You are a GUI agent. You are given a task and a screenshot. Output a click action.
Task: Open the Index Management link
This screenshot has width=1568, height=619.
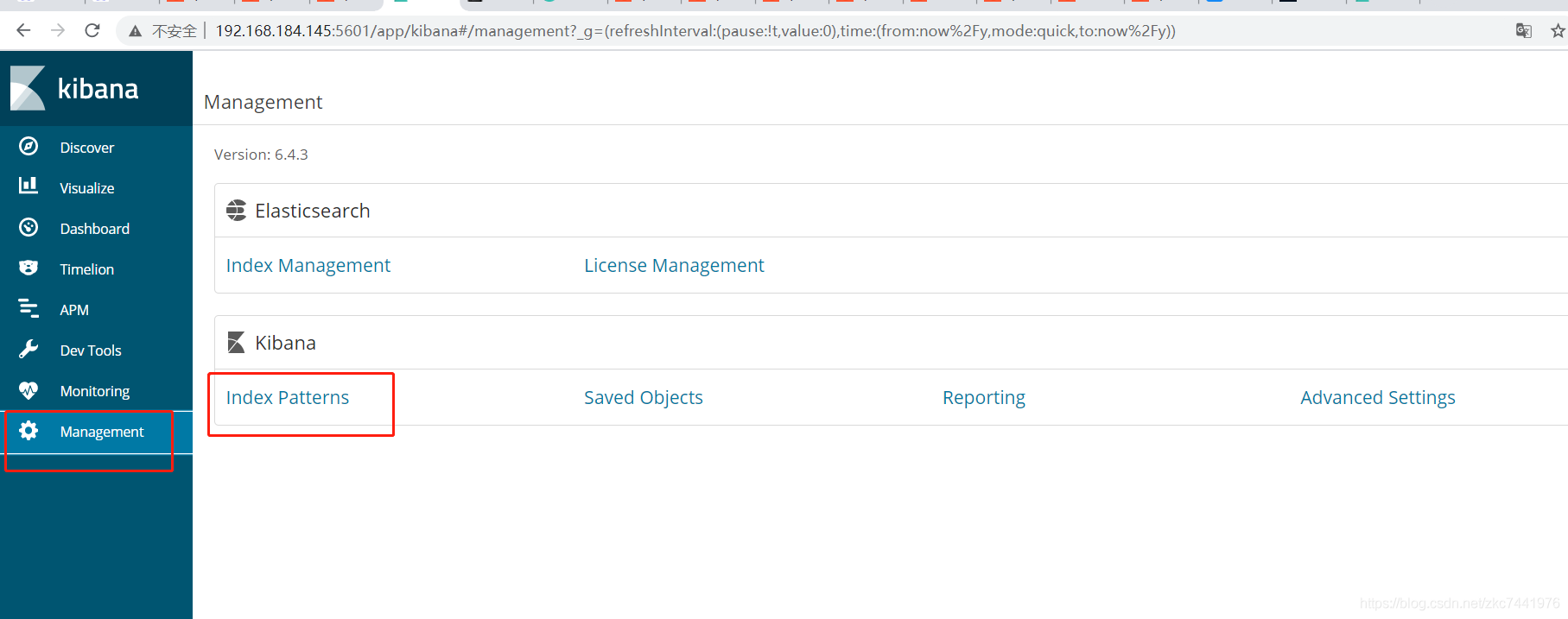(308, 266)
